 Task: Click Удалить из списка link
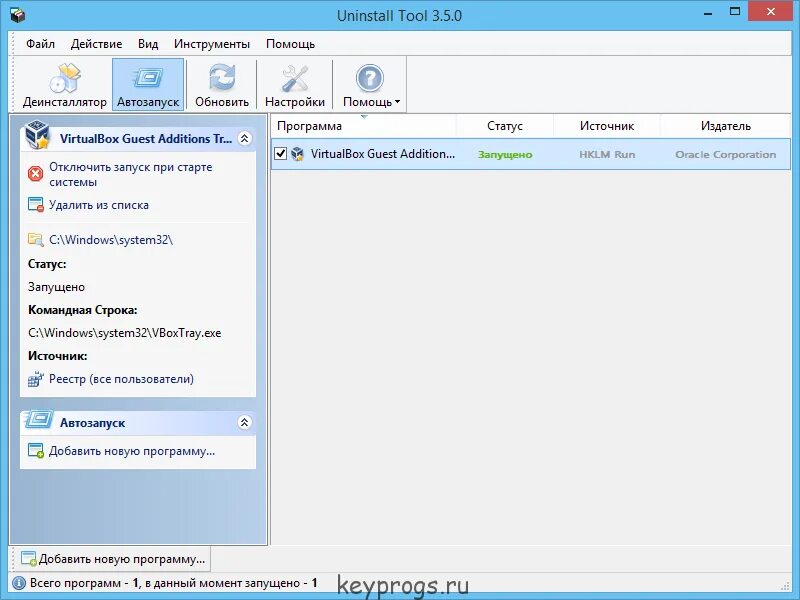point(99,205)
